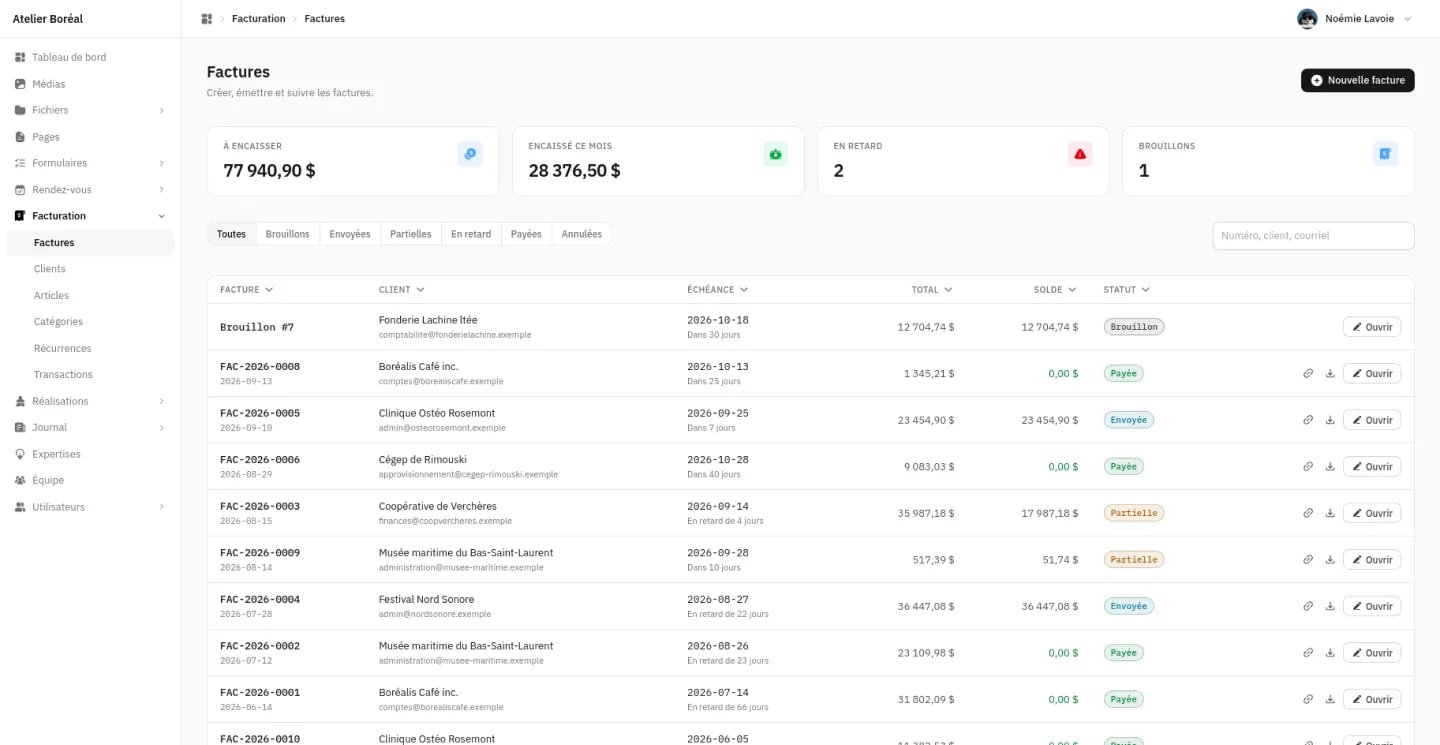Download invoice FAC-2026-0003 icon
This screenshot has height=745, width=1440.
point(1330,513)
